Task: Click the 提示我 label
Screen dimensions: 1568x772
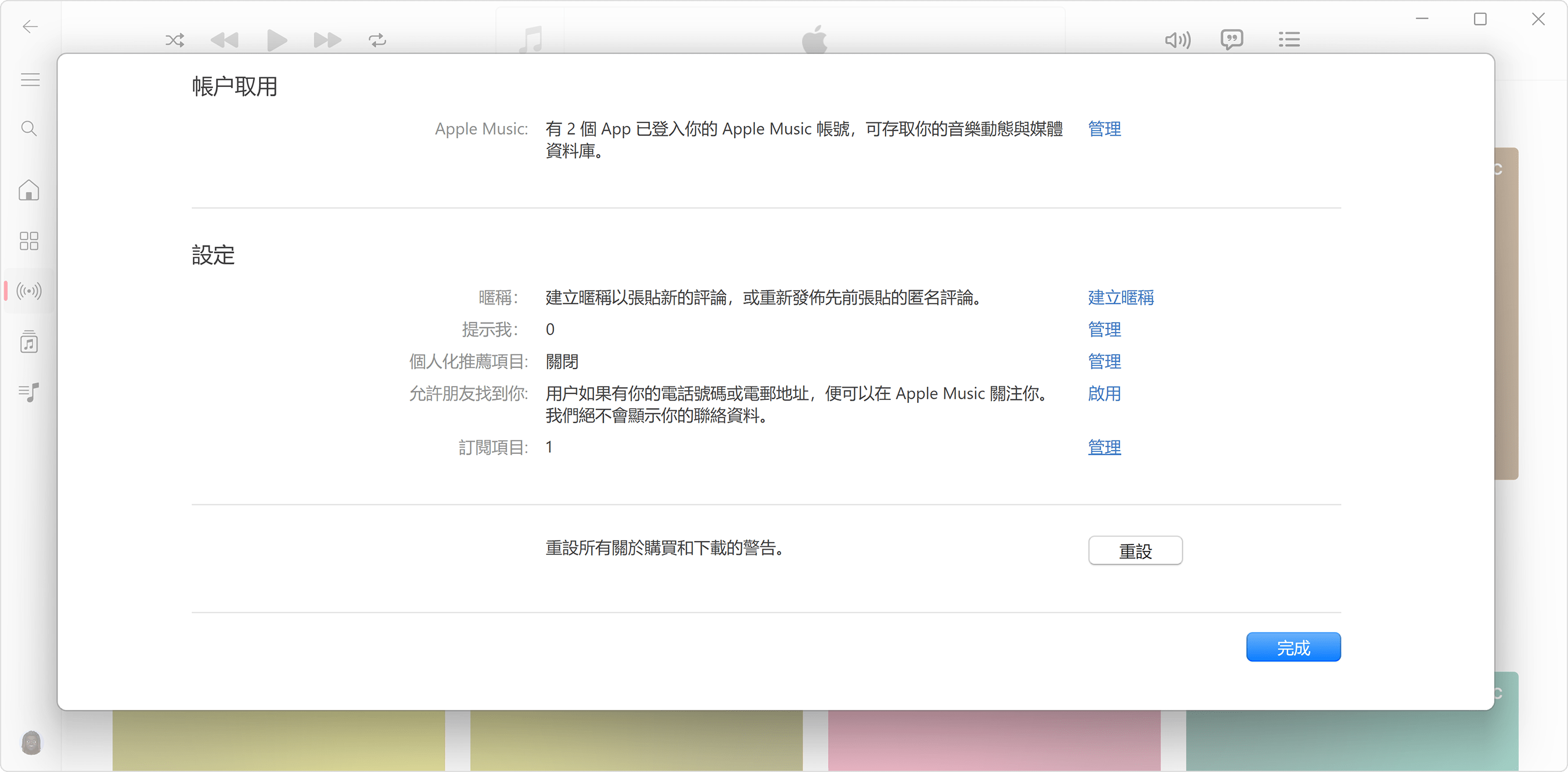Action: pyautogui.click(x=490, y=330)
